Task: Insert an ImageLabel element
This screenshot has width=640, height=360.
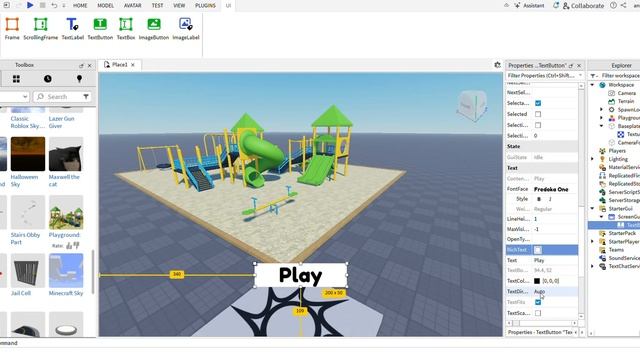Action: point(186,29)
